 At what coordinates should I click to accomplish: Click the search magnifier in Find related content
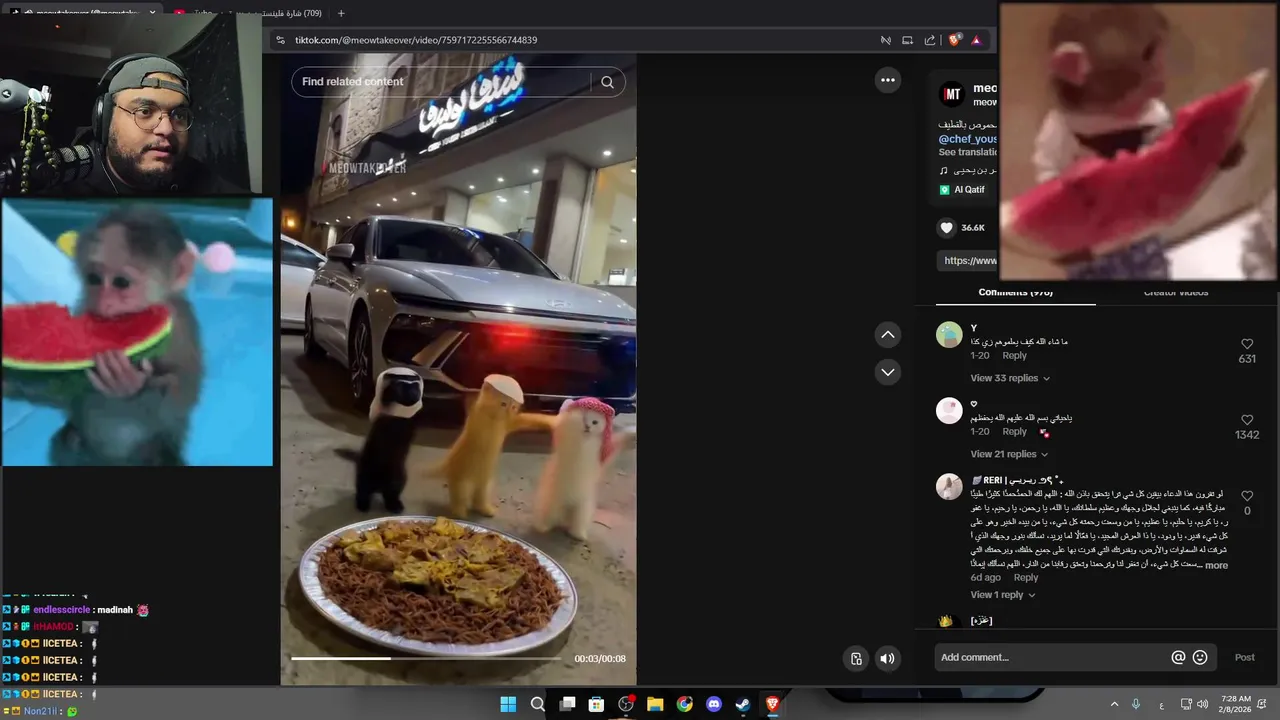click(607, 82)
